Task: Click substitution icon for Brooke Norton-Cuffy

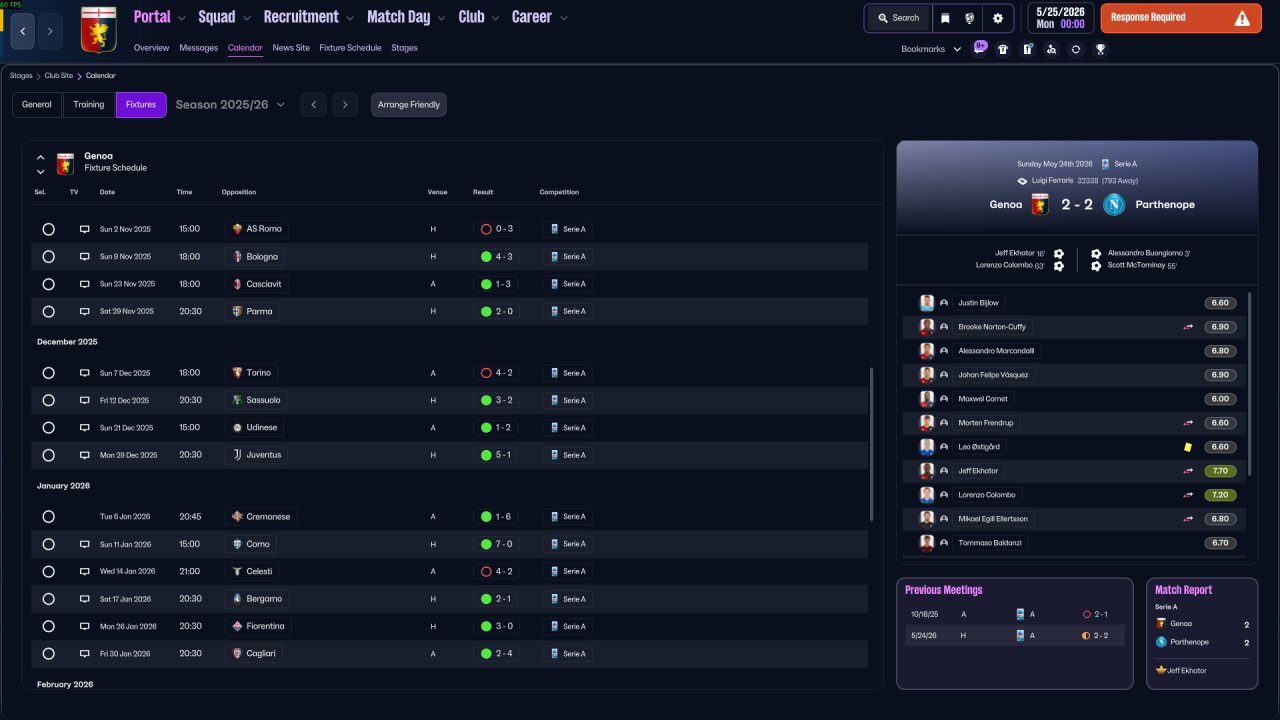Action: click(1188, 327)
